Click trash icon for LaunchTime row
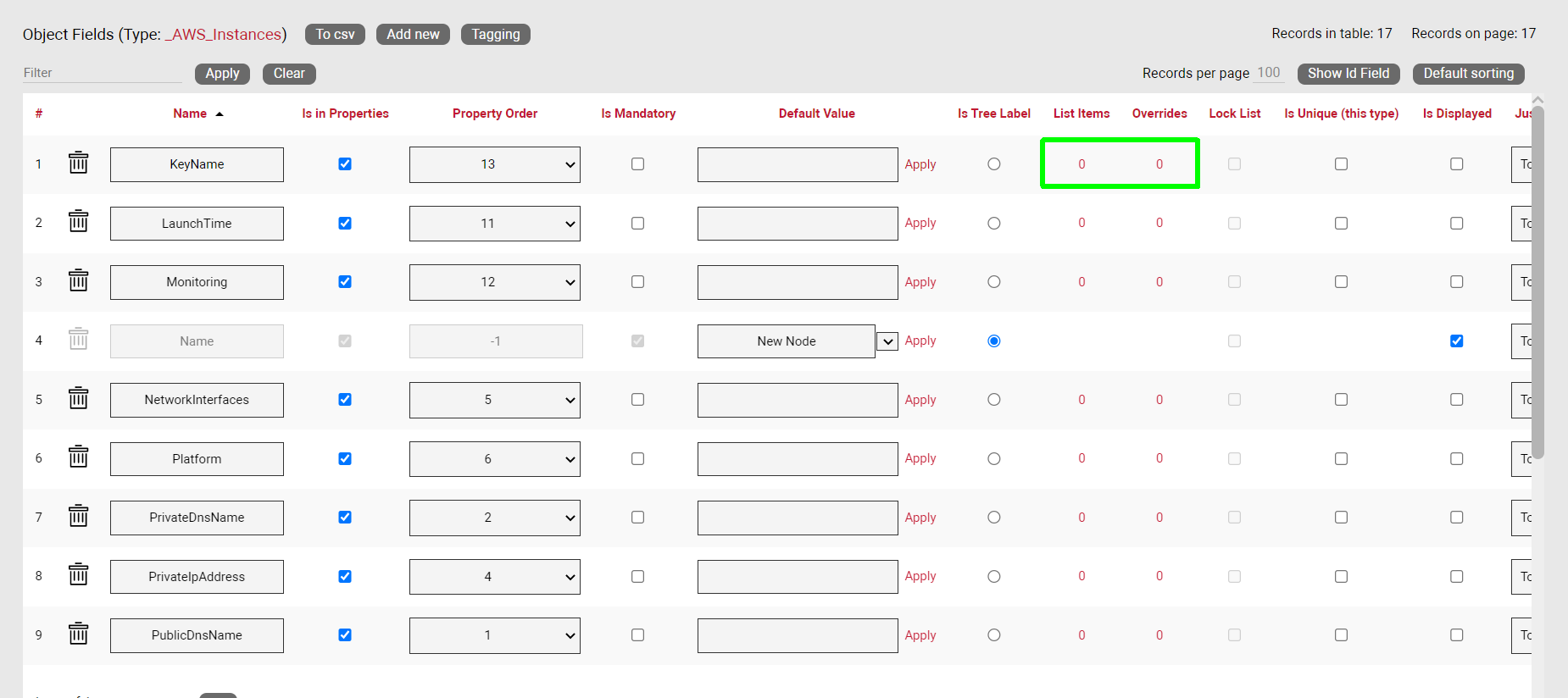The image size is (1568, 698). (78, 222)
